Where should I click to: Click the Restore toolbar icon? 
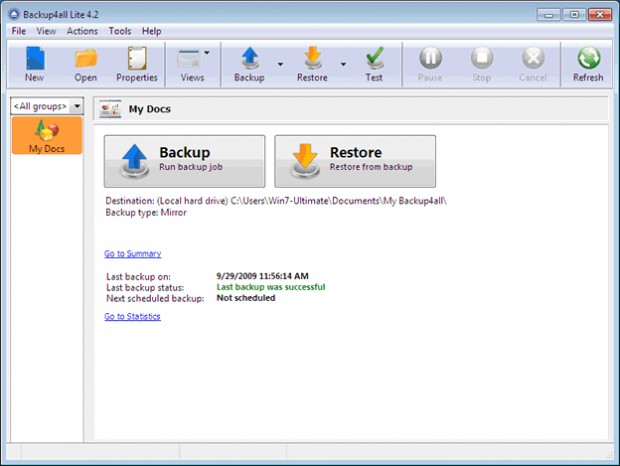click(313, 64)
